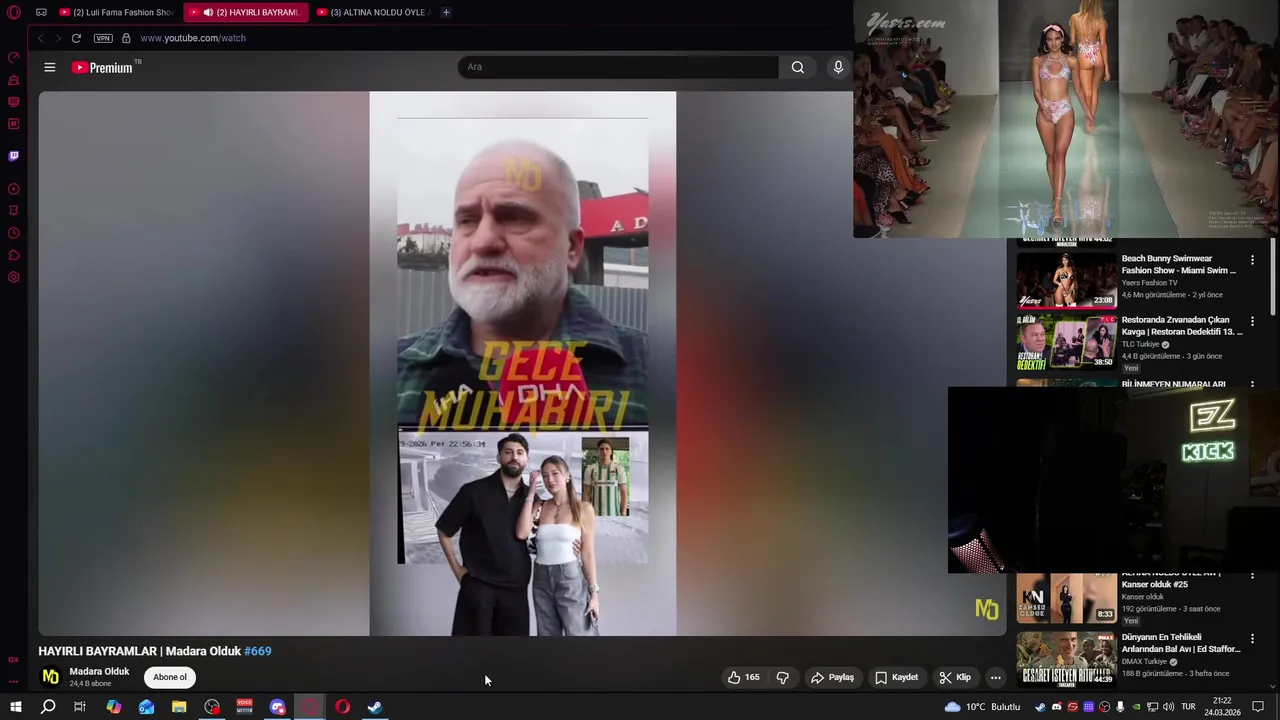Open the three-dots sidebar setup menu
The height and width of the screenshot is (720, 1280).
(x=14, y=681)
